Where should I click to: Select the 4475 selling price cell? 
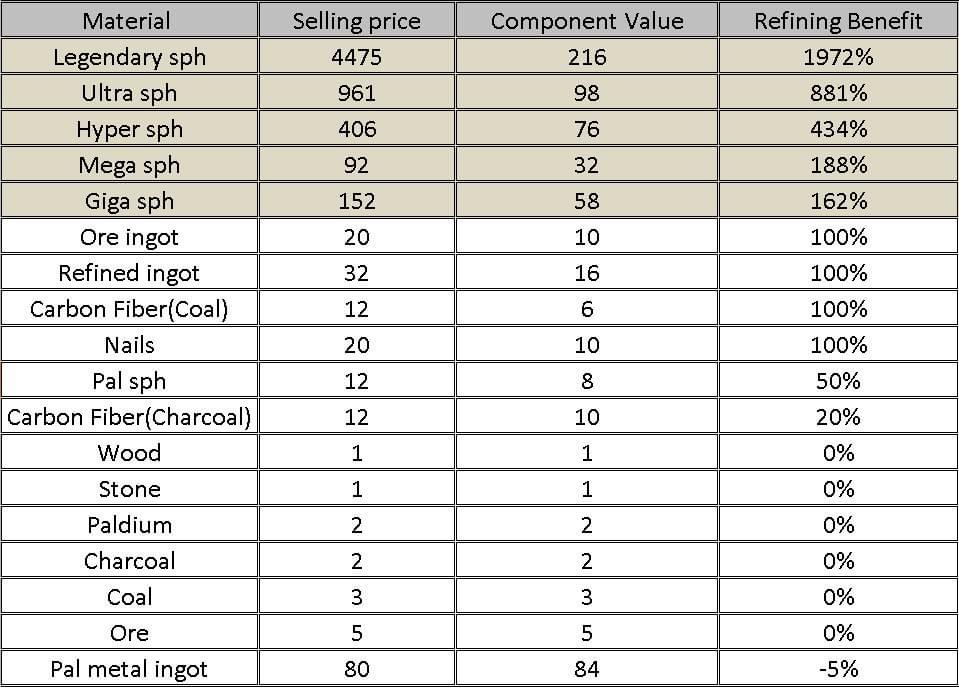(x=356, y=57)
